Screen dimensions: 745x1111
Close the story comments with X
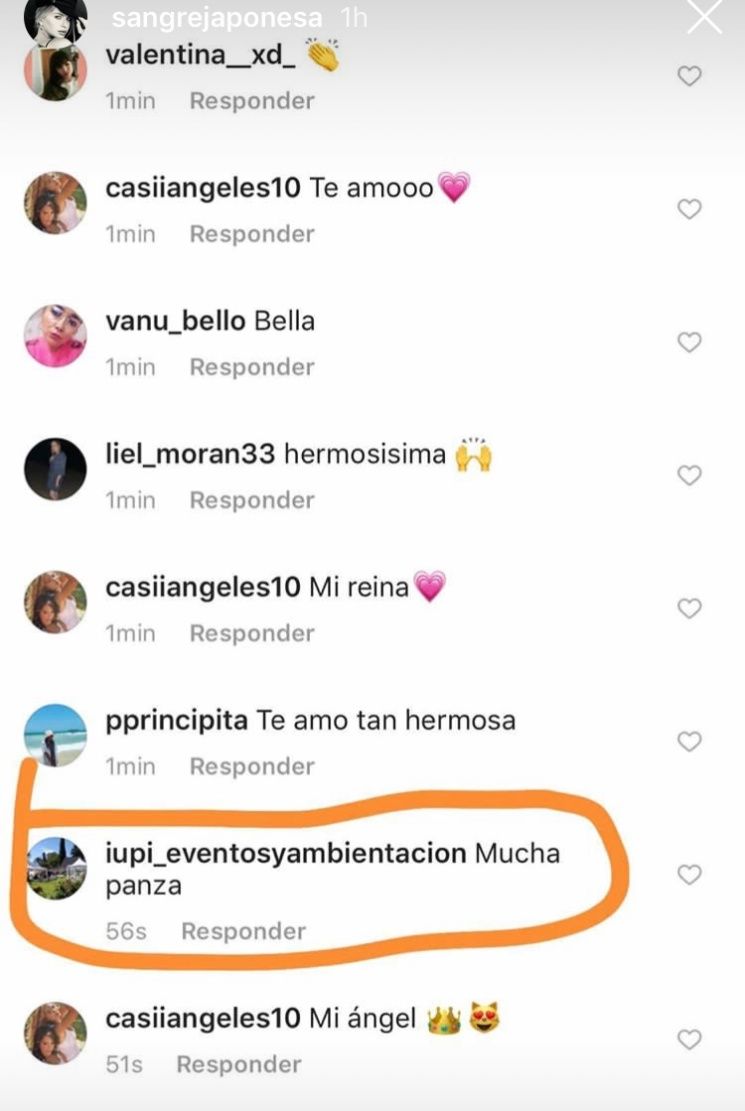[x=705, y=17]
